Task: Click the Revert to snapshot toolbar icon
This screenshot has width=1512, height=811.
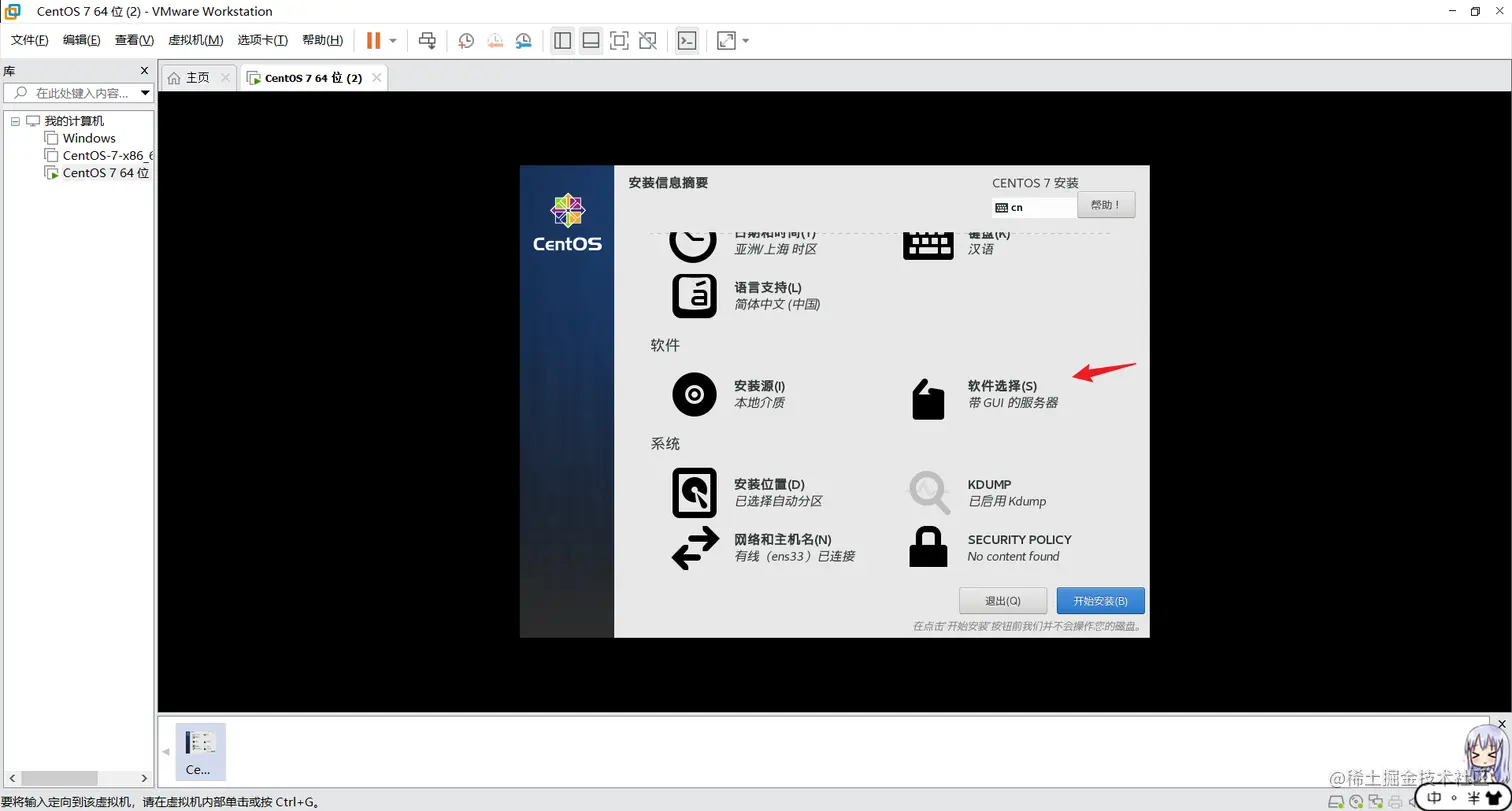Action: tap(495, 41)
